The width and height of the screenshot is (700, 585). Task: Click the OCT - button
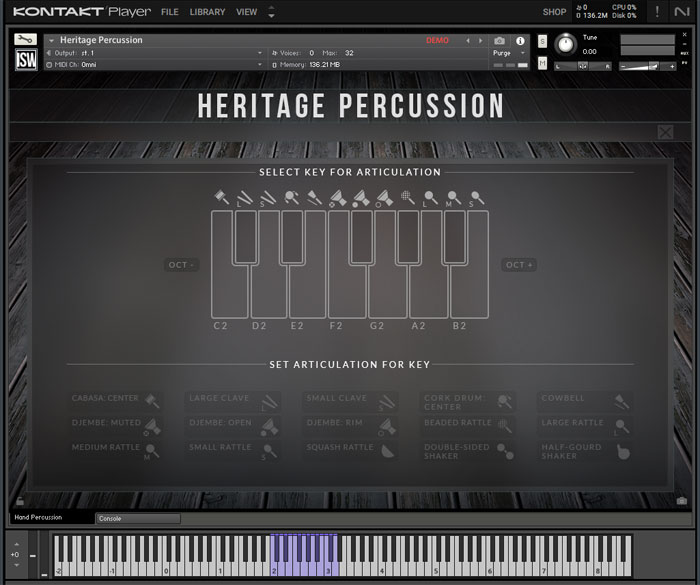tap(181, 265)
